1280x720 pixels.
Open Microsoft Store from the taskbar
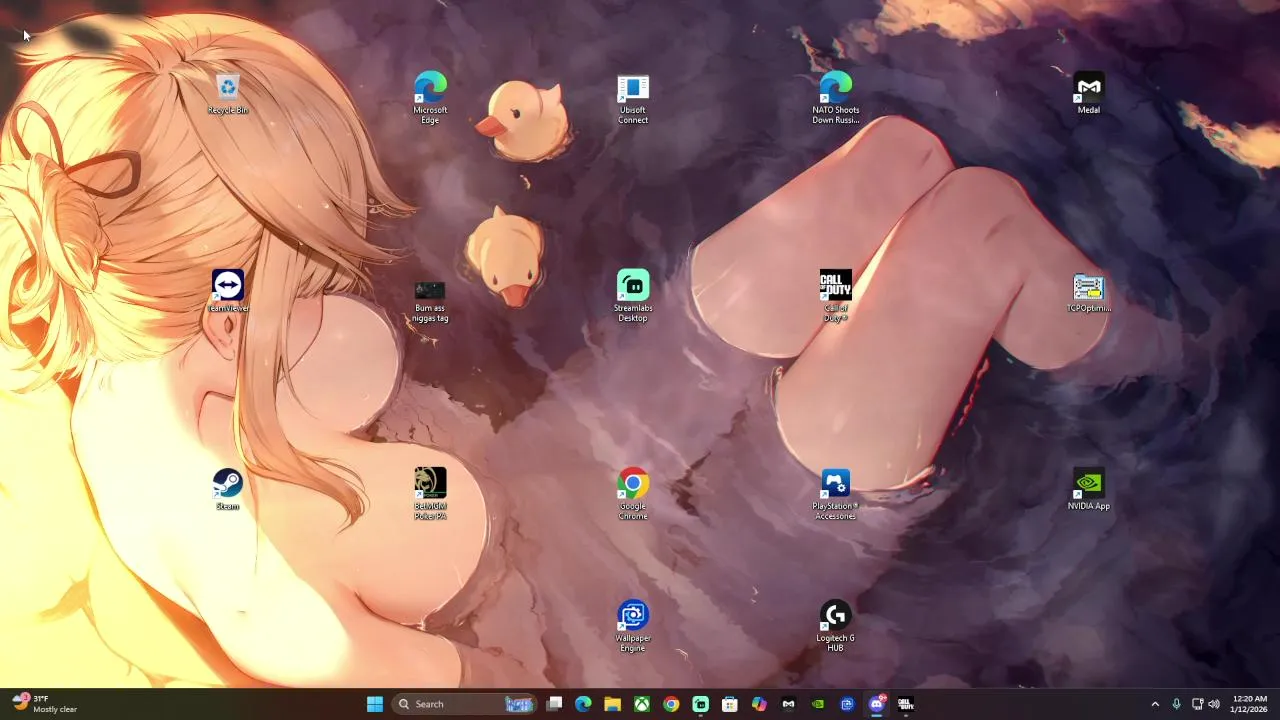730,704
